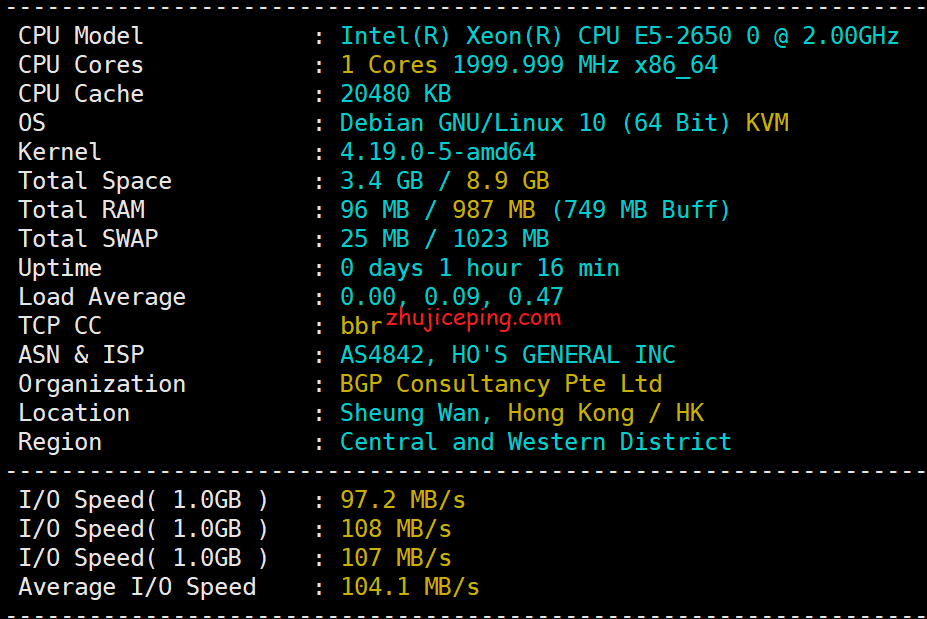Click the '(749 MB Buff)' text
The width and height of the screenshot is (927, 619).
click(641, 210)
